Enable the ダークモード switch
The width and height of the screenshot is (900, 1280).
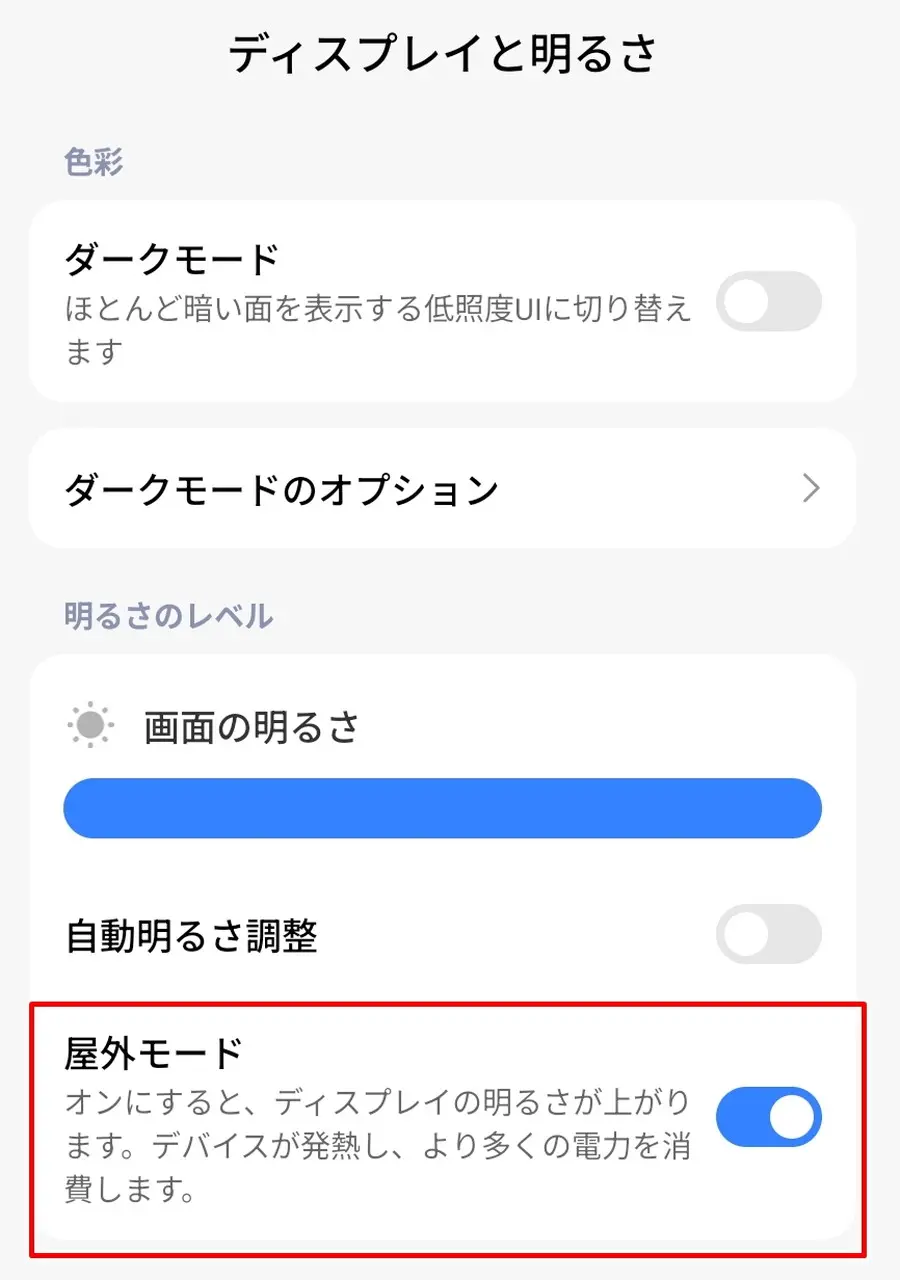coord(768,301)
